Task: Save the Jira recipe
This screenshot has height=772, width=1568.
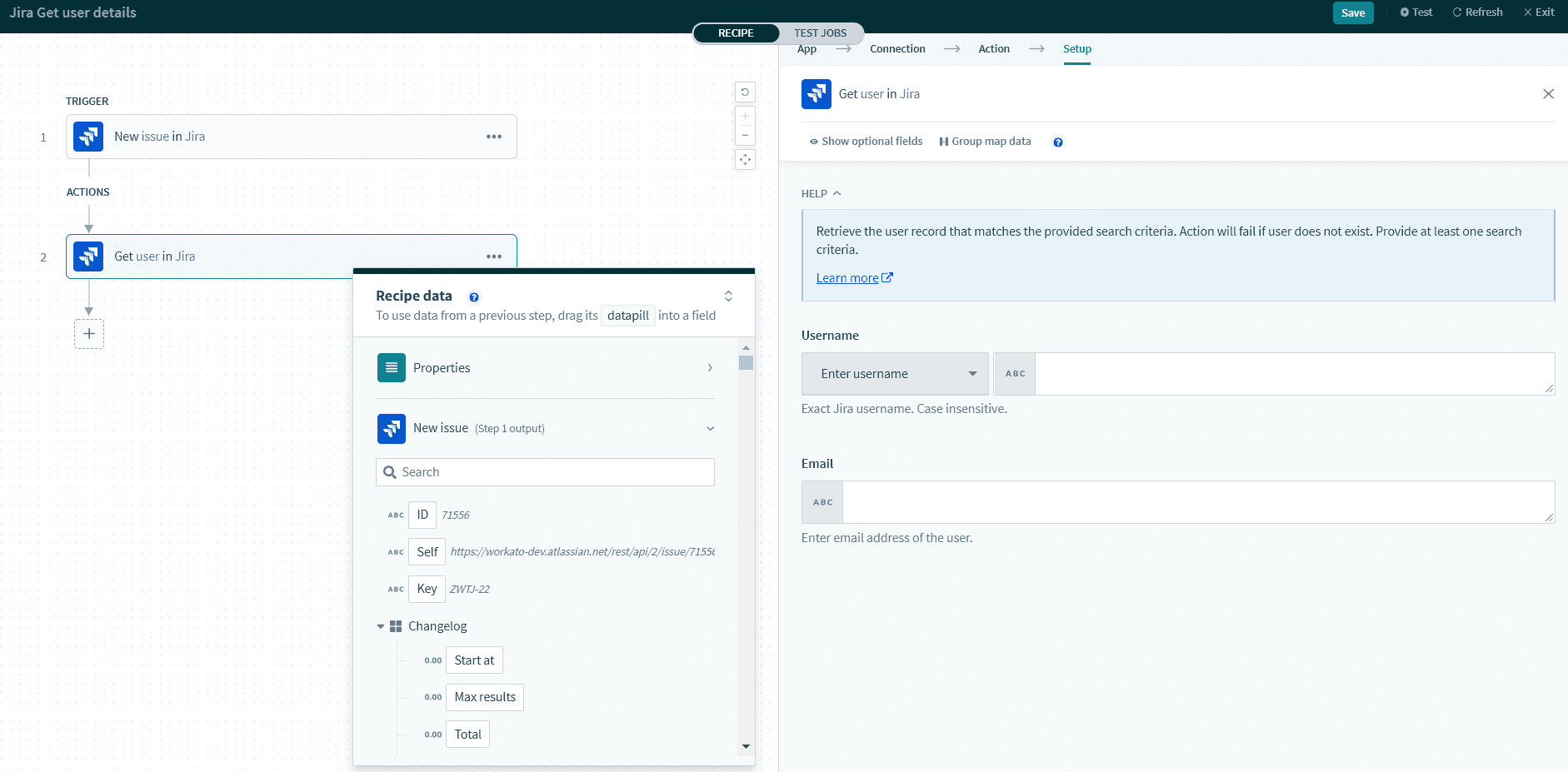Action: pos(1353,12)
